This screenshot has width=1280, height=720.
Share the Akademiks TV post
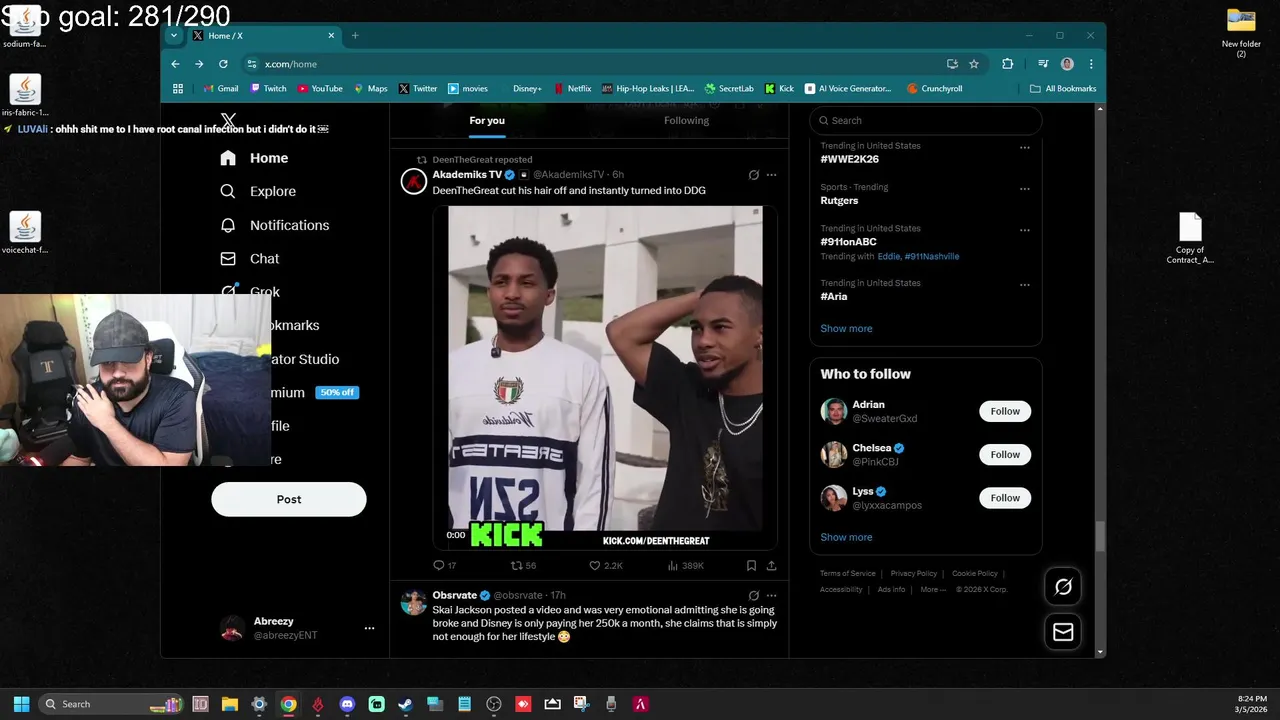tap(771, 565)
